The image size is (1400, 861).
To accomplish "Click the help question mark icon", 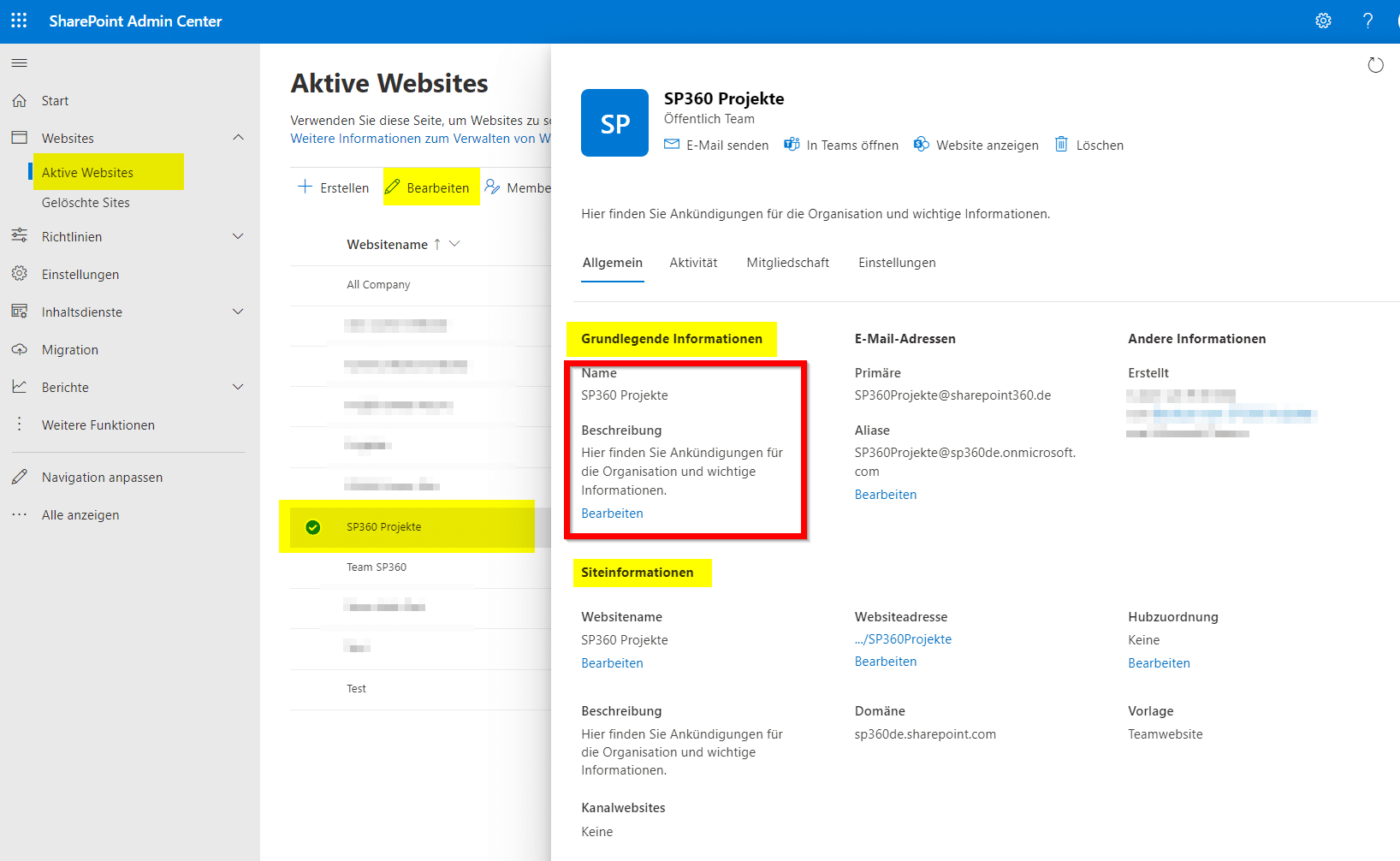I will click(x=1367, y=21).
